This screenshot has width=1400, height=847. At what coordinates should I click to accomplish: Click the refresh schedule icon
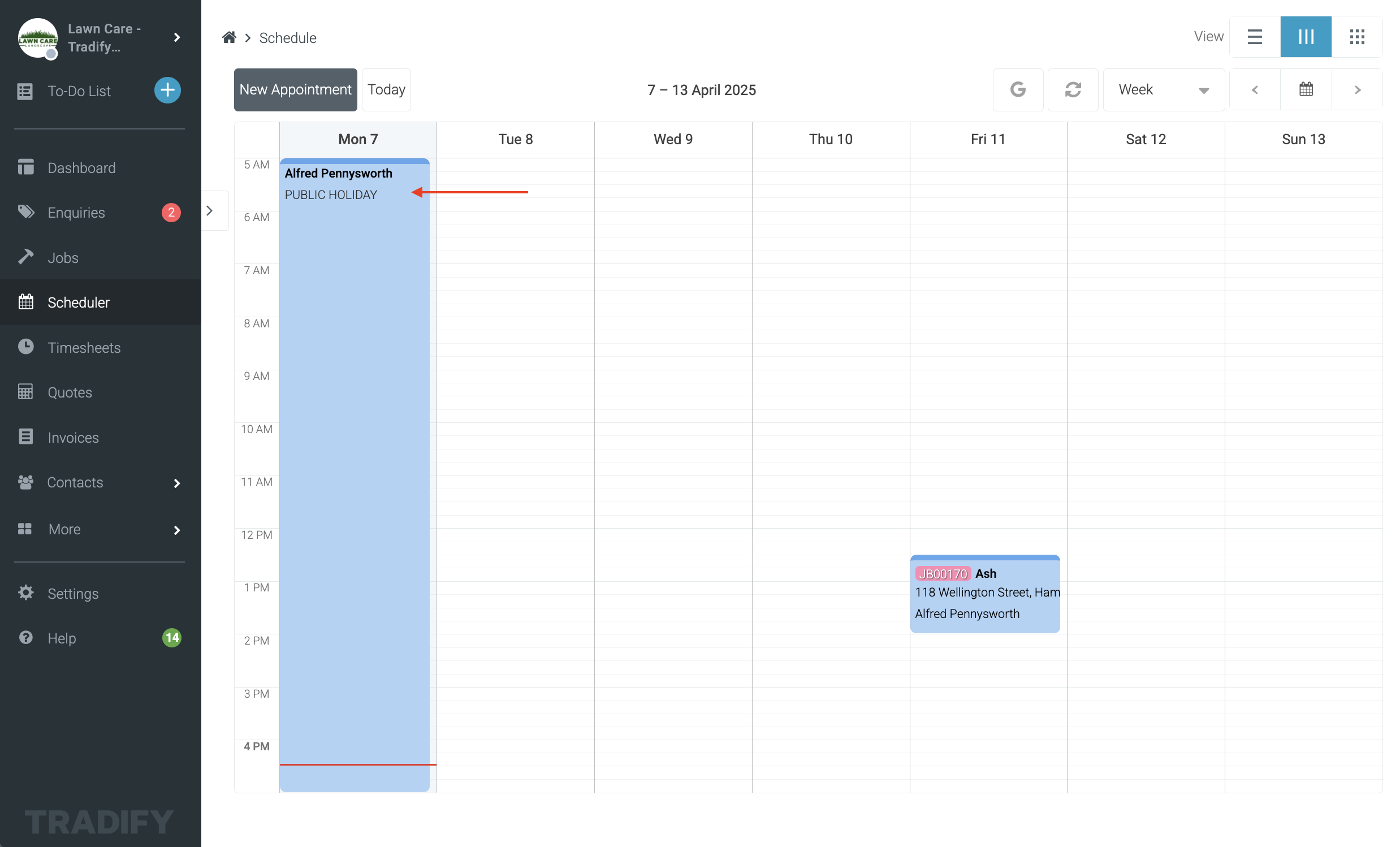point(1073,90)
